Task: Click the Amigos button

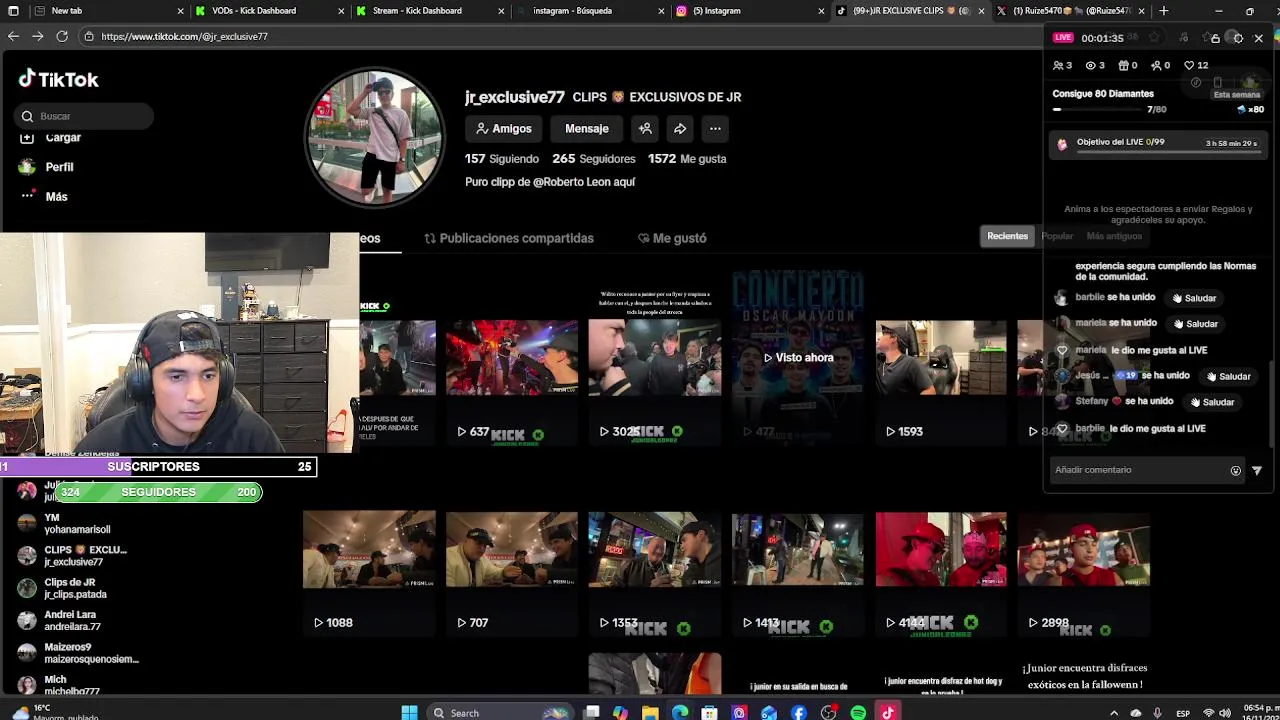Action: point(504,128)
